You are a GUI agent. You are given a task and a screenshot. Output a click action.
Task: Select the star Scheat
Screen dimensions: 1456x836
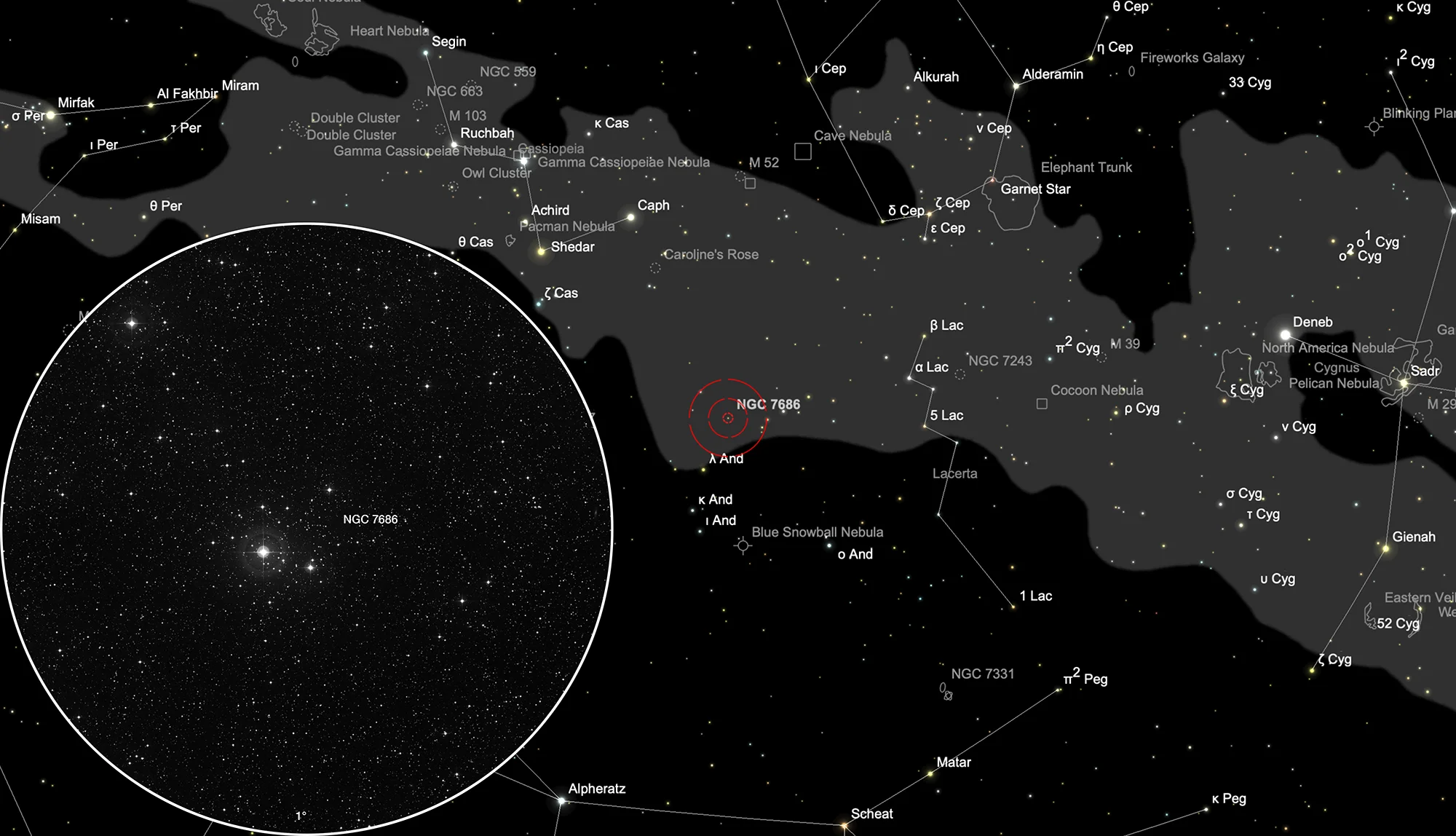coord(845,827)
